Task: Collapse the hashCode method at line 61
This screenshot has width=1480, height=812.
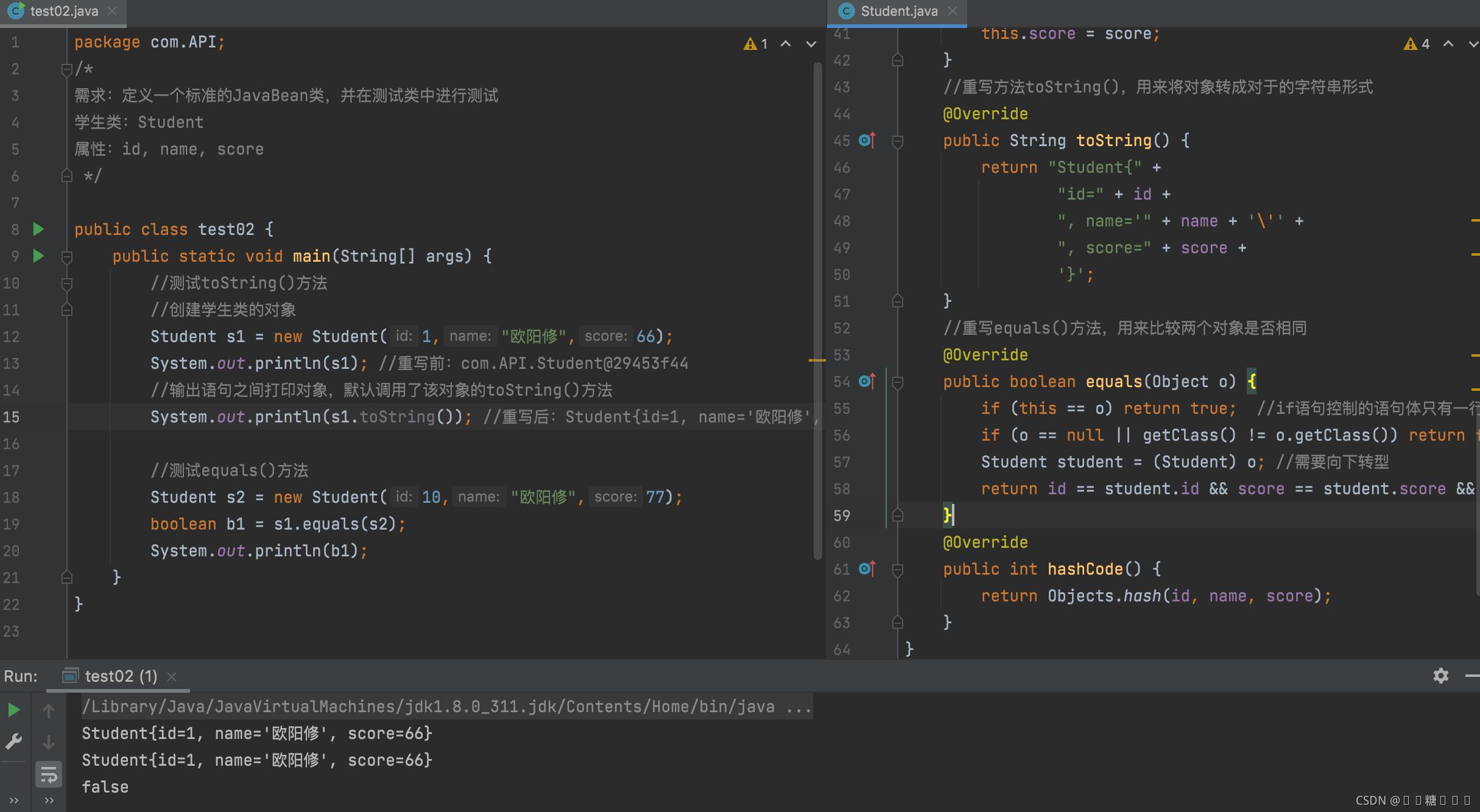Action: click(x=897, y=570)
